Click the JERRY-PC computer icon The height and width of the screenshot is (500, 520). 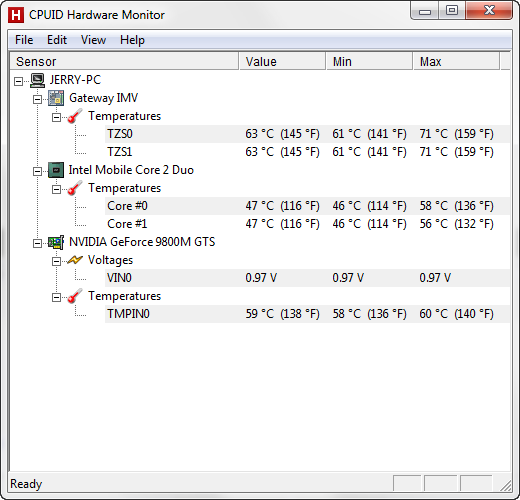[x=37, y=80]
